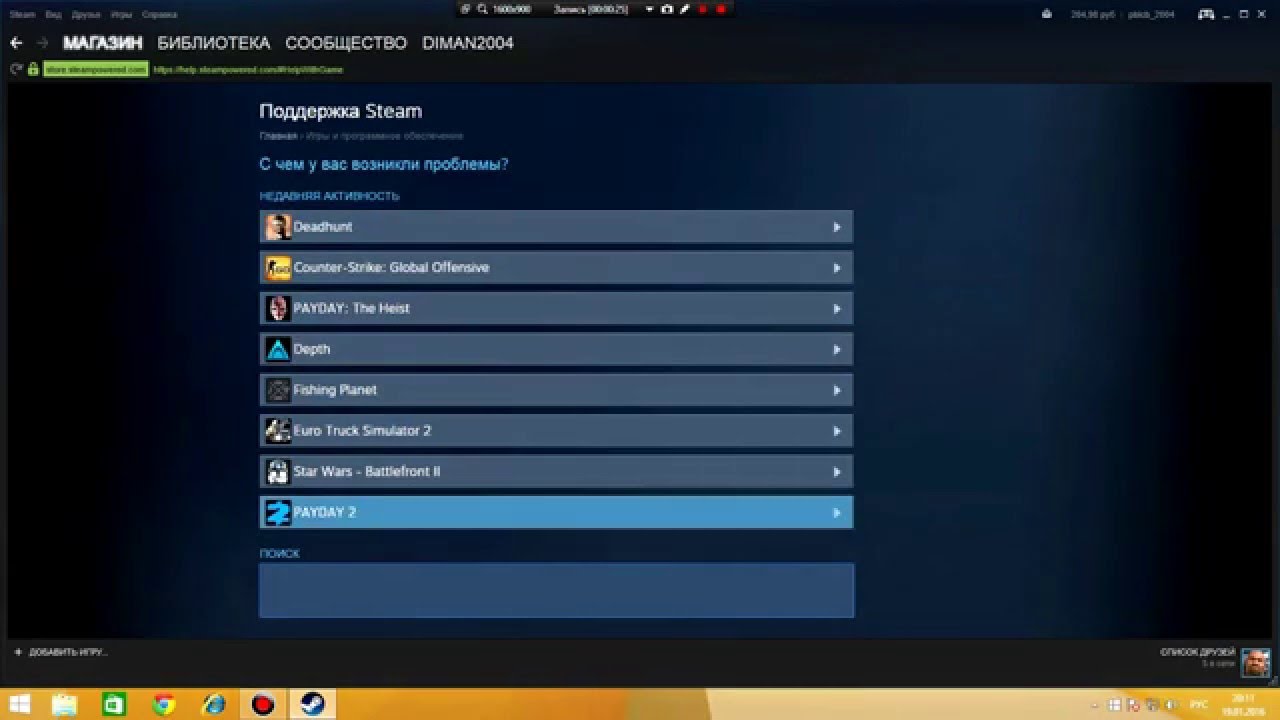1280x720 pixels.
Task: Expand the PAYDAY 2 row arrow
Action: click(x=837, y=513)
